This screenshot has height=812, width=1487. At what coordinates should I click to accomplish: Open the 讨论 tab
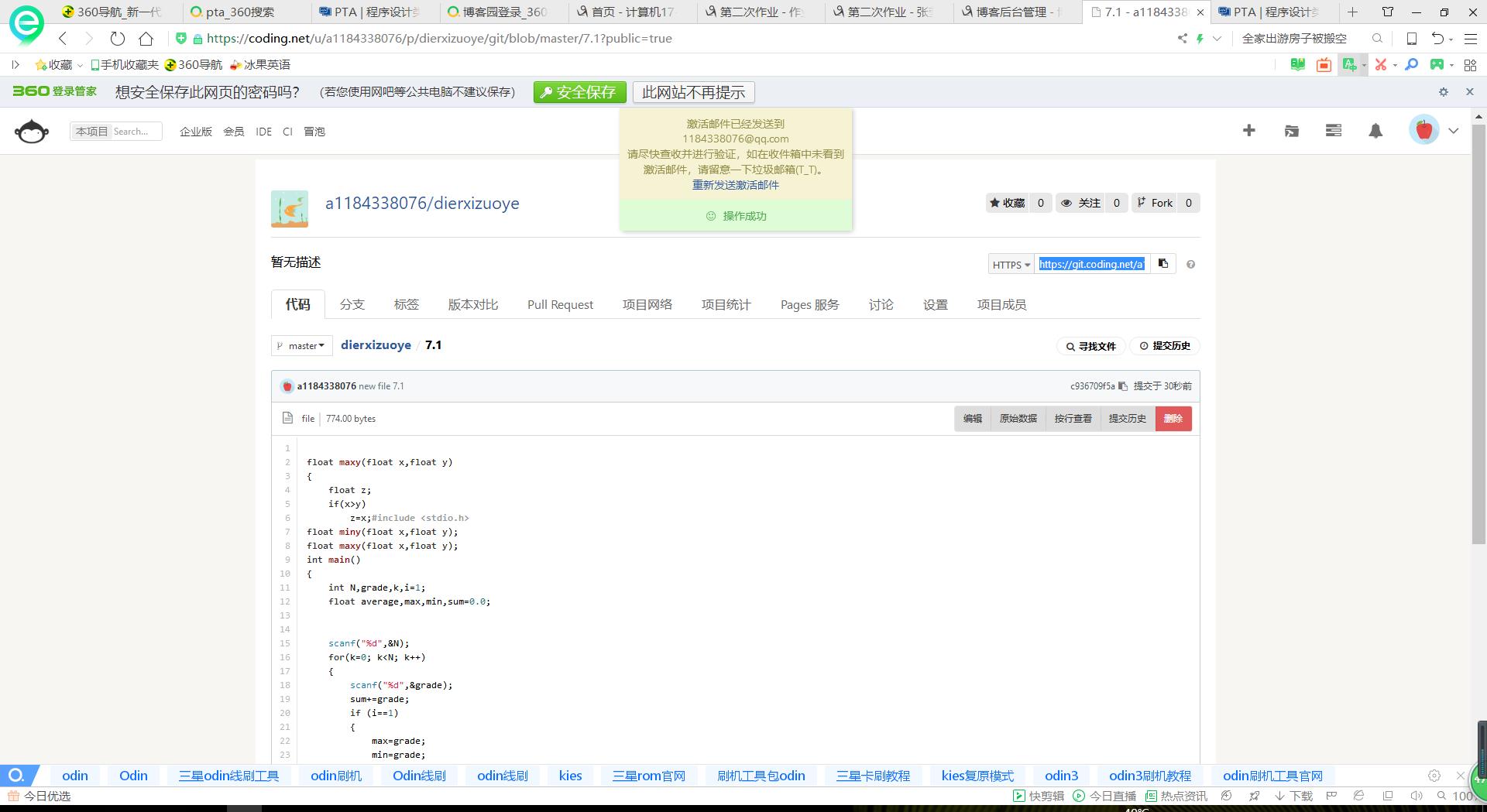point(881,305)
